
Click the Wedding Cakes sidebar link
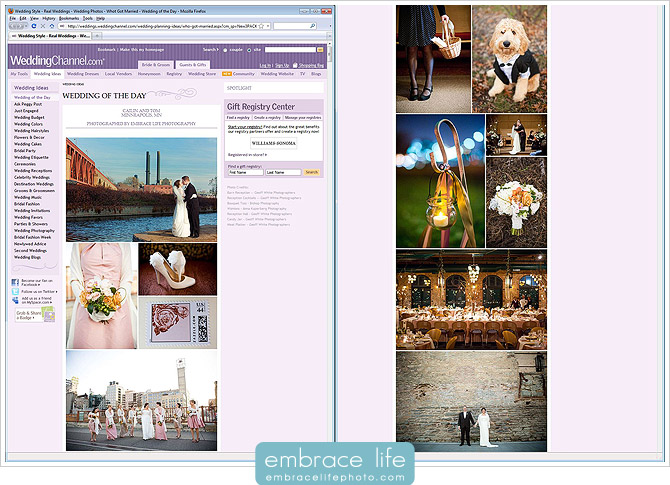tap(28, 144)
